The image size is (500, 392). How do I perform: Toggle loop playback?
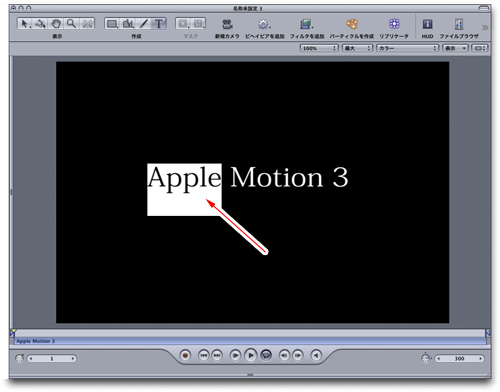[x=266, y=355]
